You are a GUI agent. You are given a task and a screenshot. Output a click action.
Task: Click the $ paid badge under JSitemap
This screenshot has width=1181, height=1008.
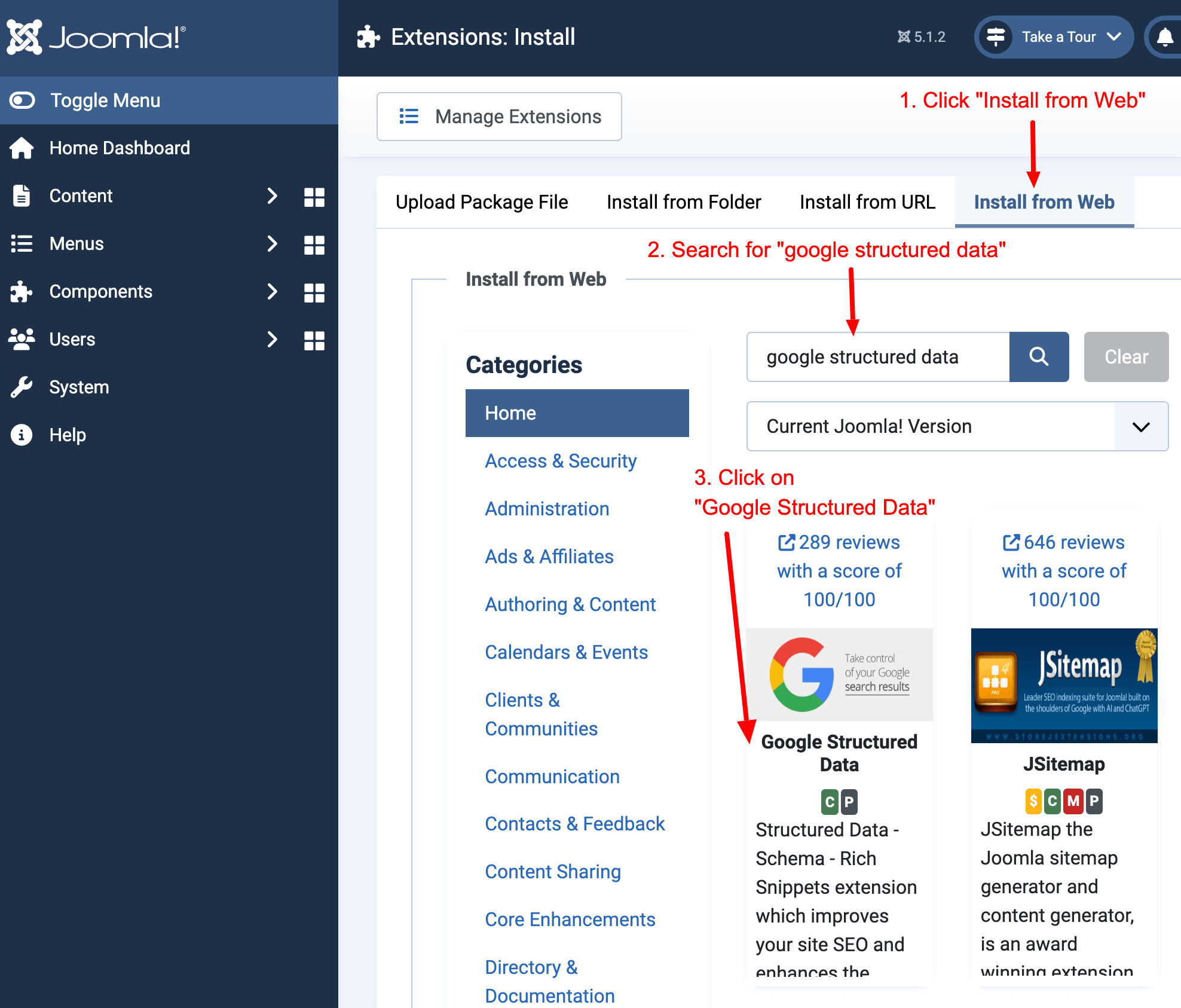1033,801
